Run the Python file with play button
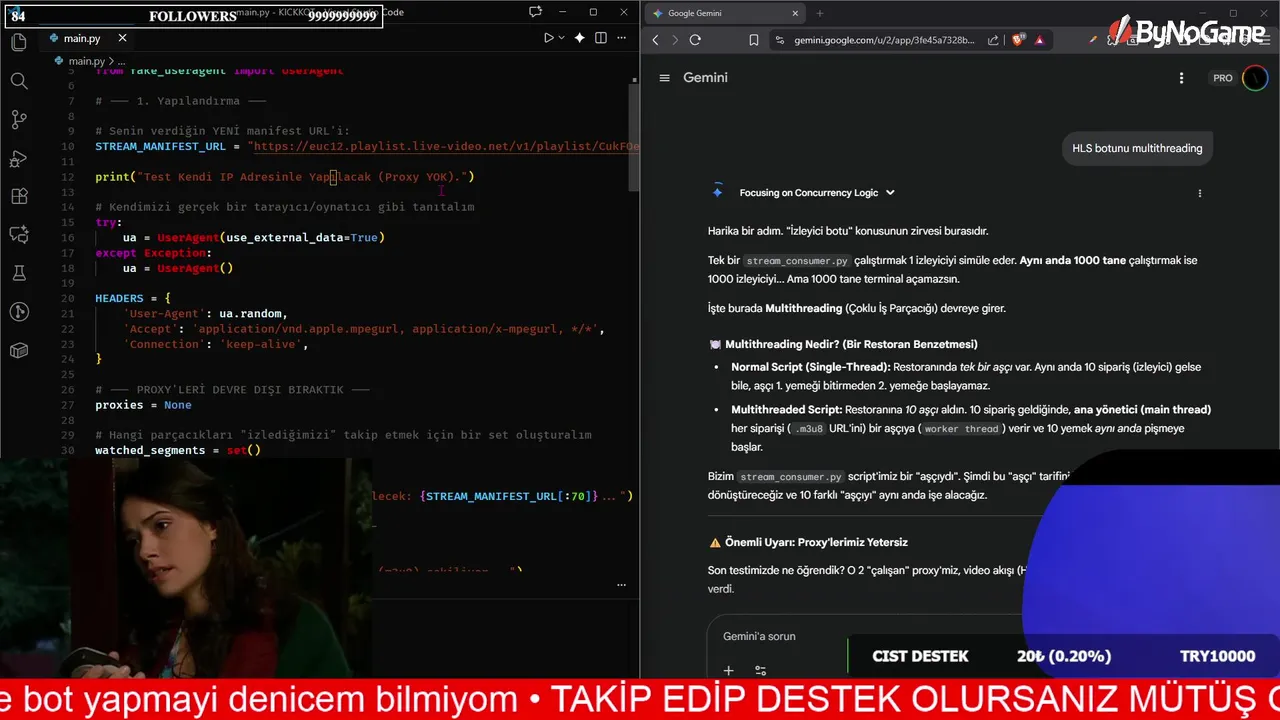 tap(548, 38)
